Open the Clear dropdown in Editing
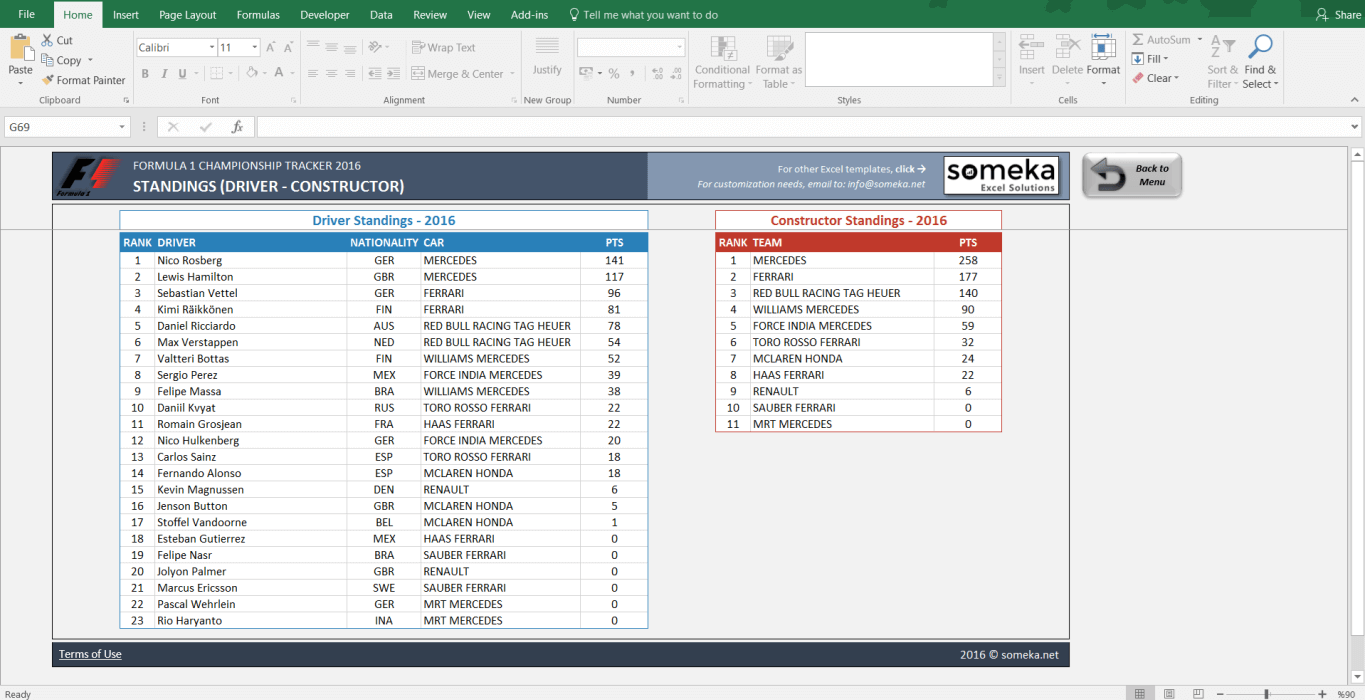The width and height of the screenshot is (1365, 700). point(1156,78)
